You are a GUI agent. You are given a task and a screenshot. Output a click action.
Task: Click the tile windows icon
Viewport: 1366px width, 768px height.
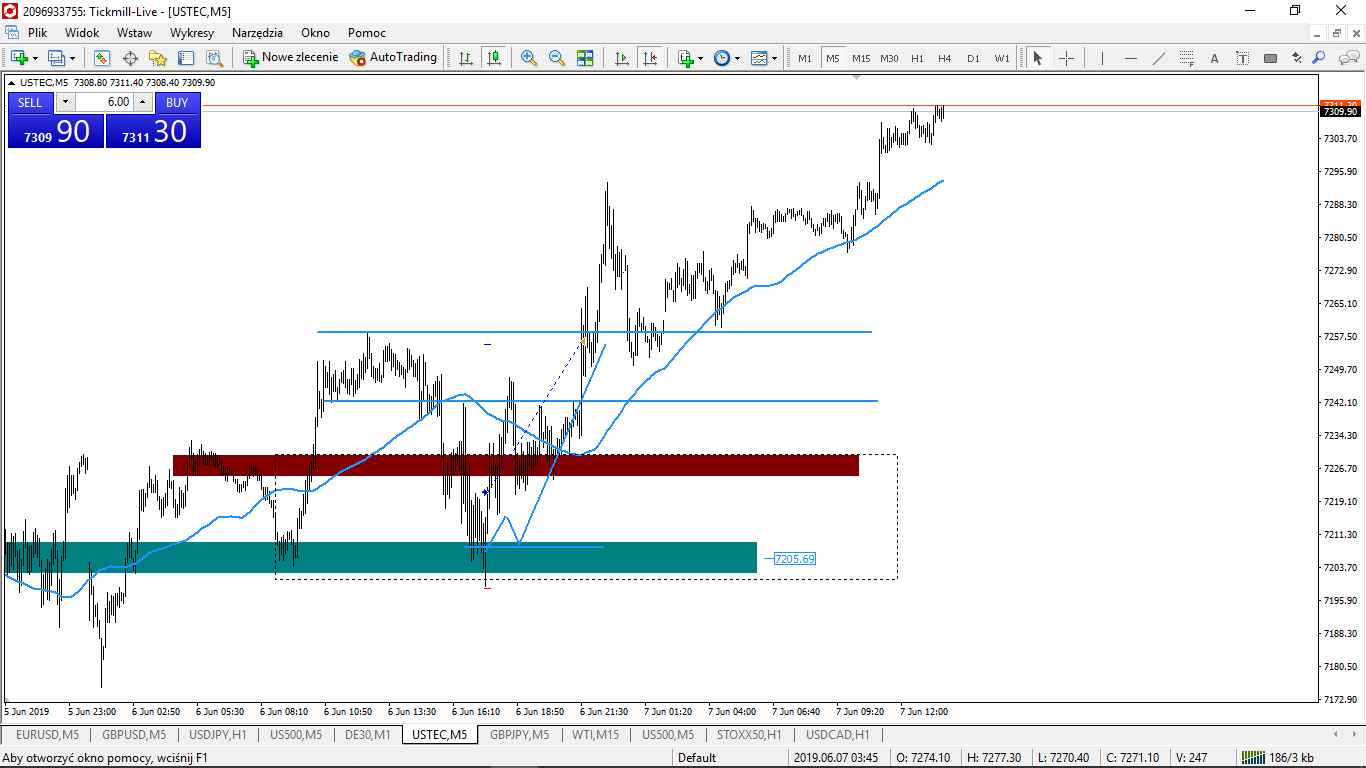click(x=585, y=58)
